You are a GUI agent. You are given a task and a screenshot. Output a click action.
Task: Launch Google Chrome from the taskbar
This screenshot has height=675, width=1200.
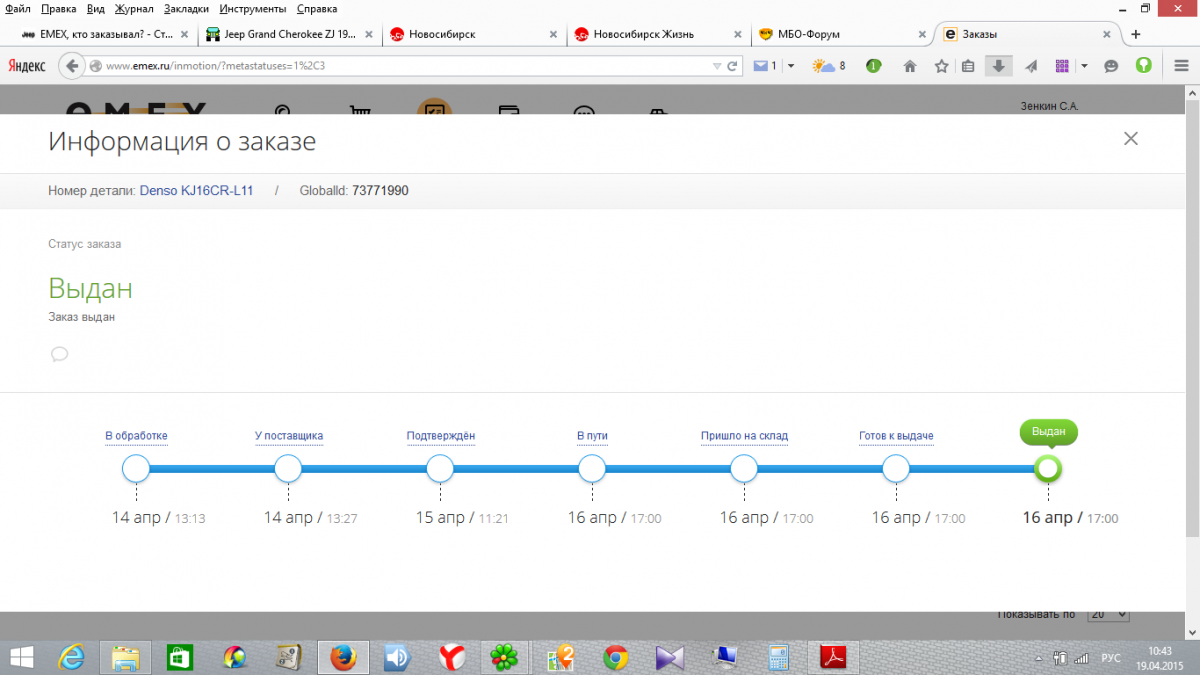point(615,657)
